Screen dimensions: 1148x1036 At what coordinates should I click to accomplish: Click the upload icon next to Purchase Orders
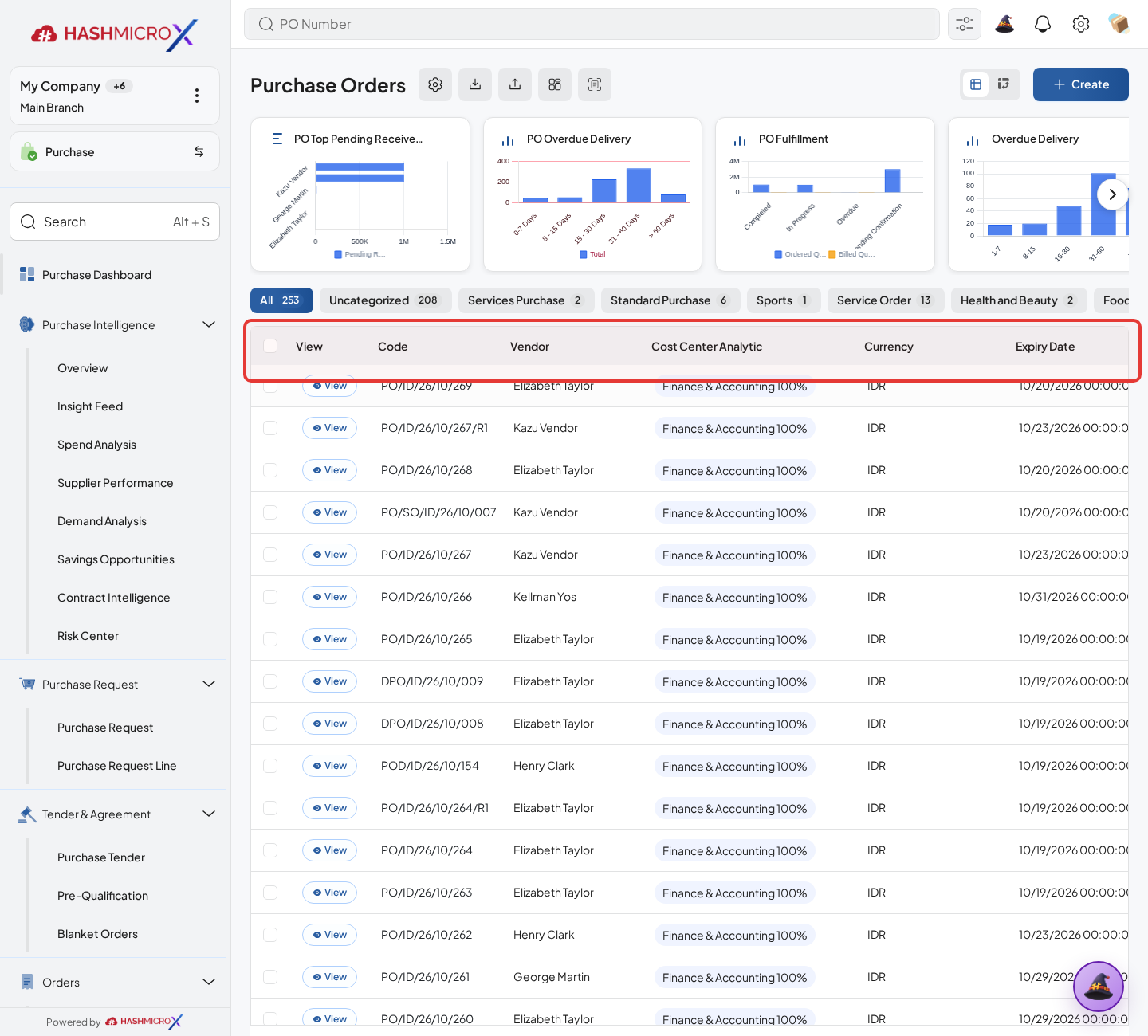[x=515, y=84]
